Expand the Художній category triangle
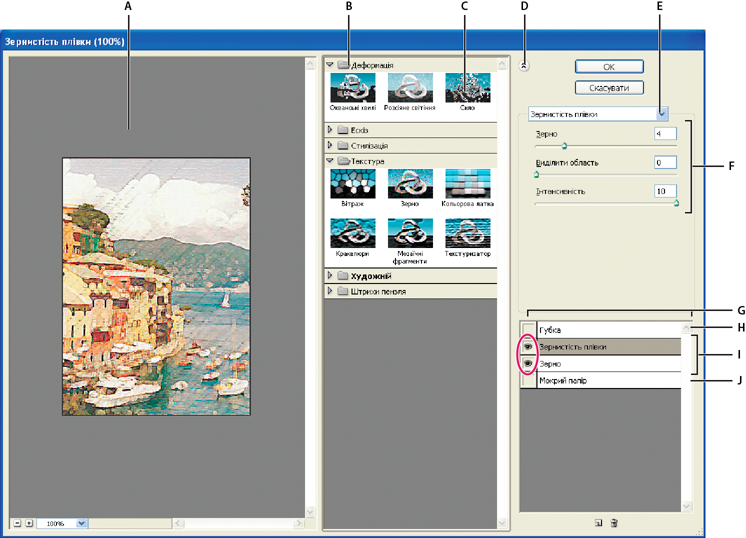746x538 pixels. point(330,276)
